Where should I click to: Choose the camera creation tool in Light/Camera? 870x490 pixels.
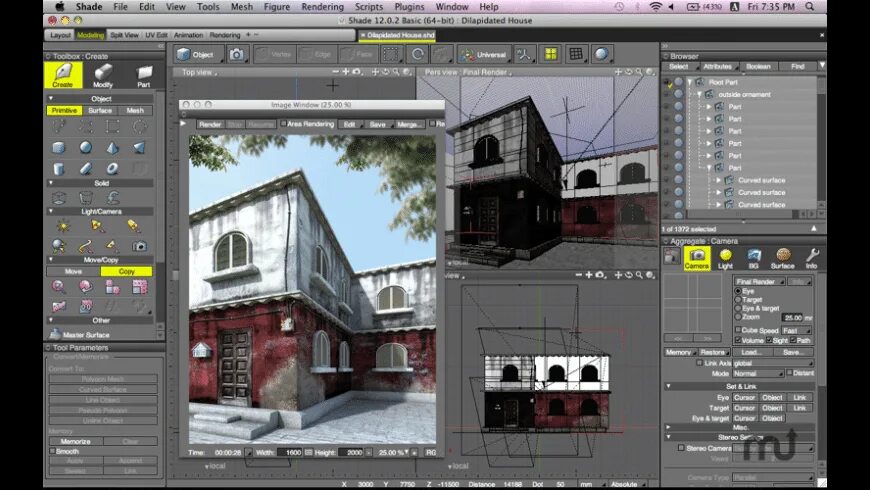click(x=139, y=246)
